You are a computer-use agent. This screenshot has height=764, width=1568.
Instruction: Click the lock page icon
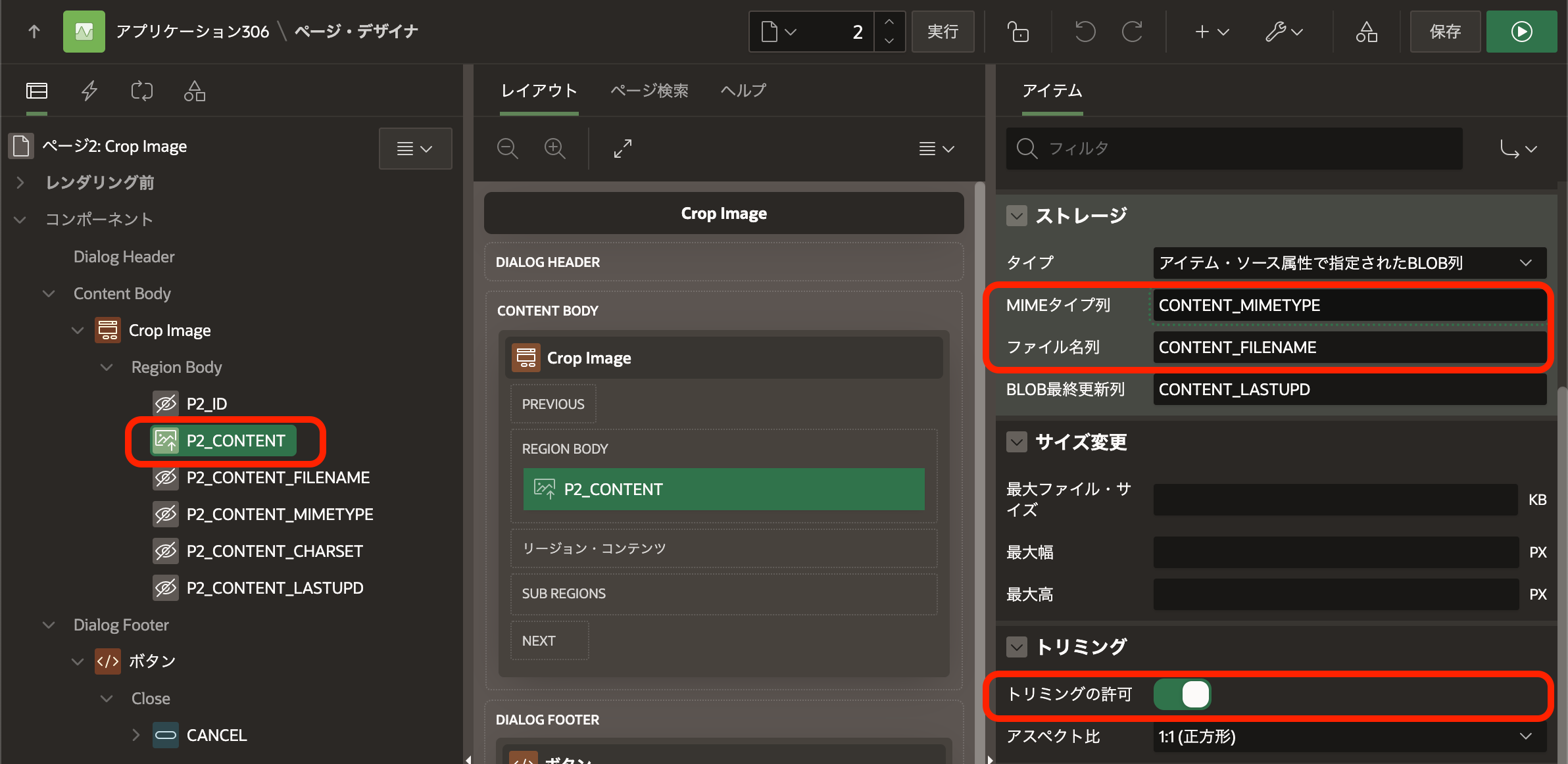pos(1017,32)
